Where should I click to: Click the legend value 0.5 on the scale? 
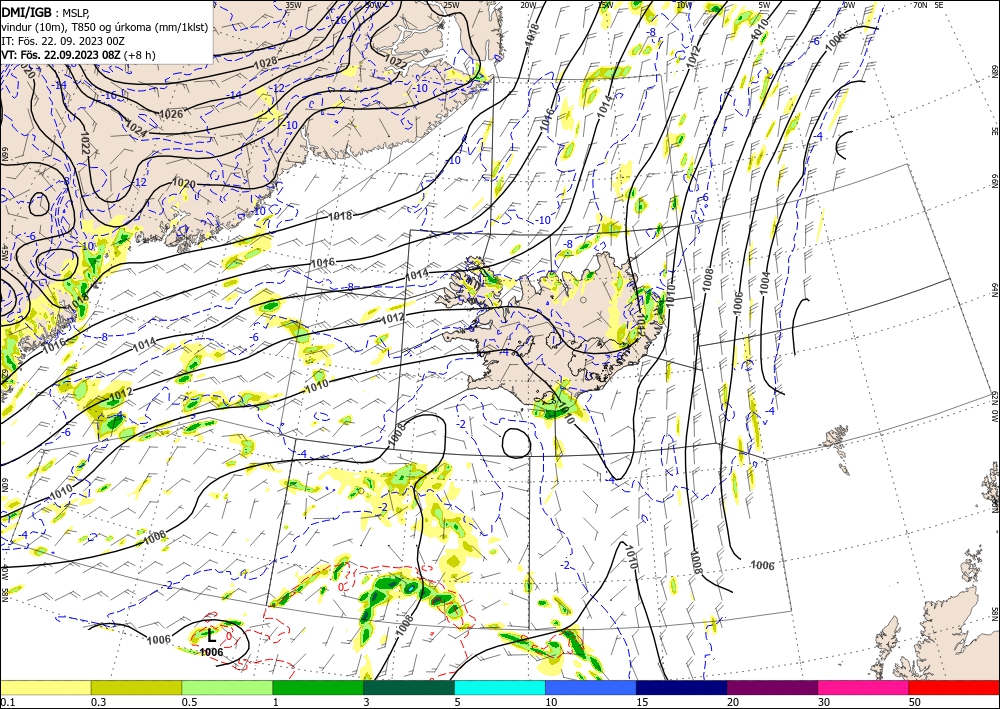(x=189, y=702)
